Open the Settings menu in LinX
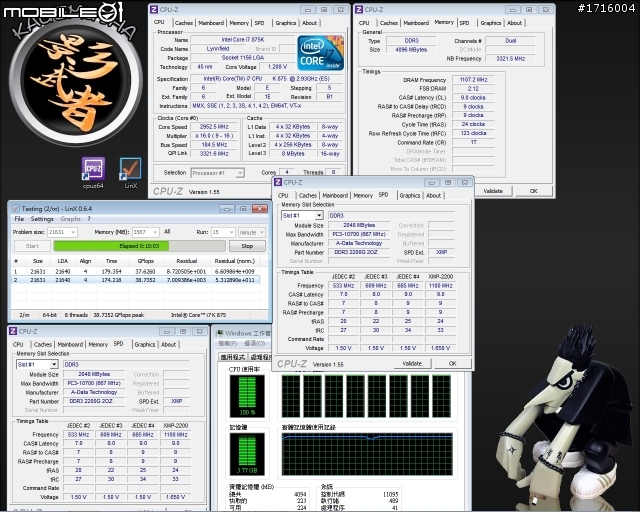The width and height of the screenshot is (640, 512). point(42,219)
